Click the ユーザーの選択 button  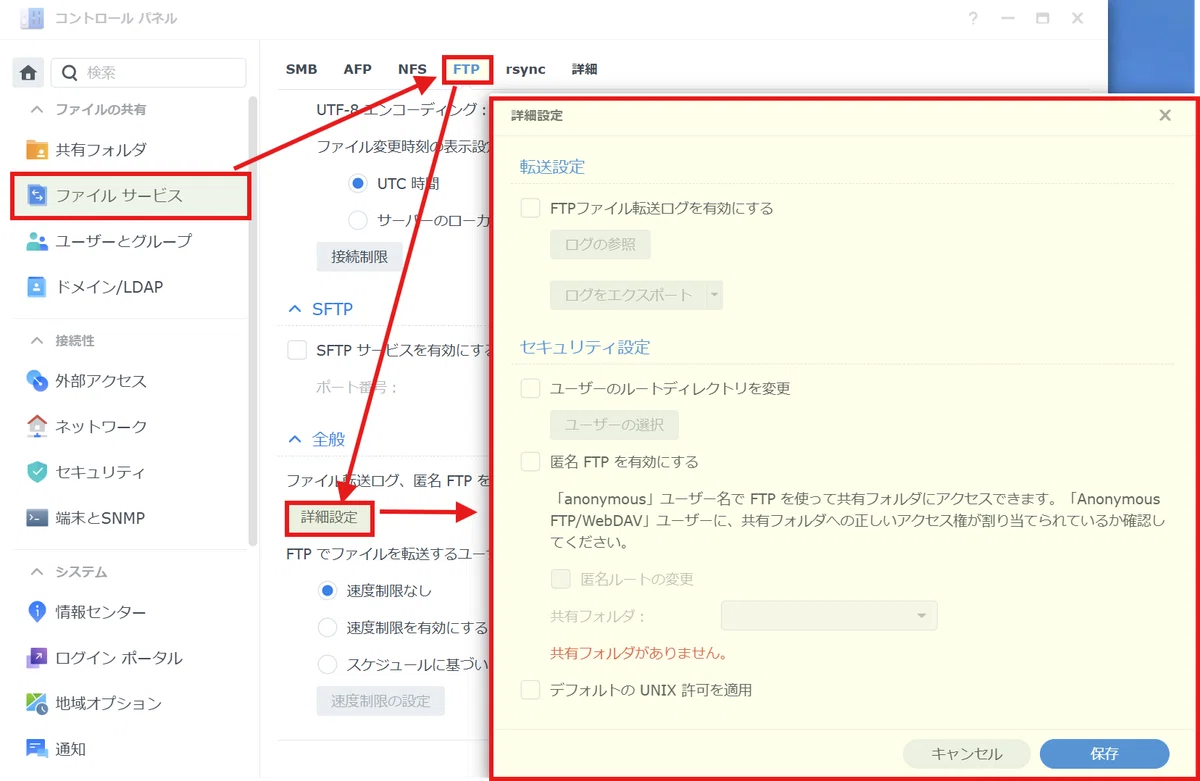pyautogui.click(x=614, y=425)
